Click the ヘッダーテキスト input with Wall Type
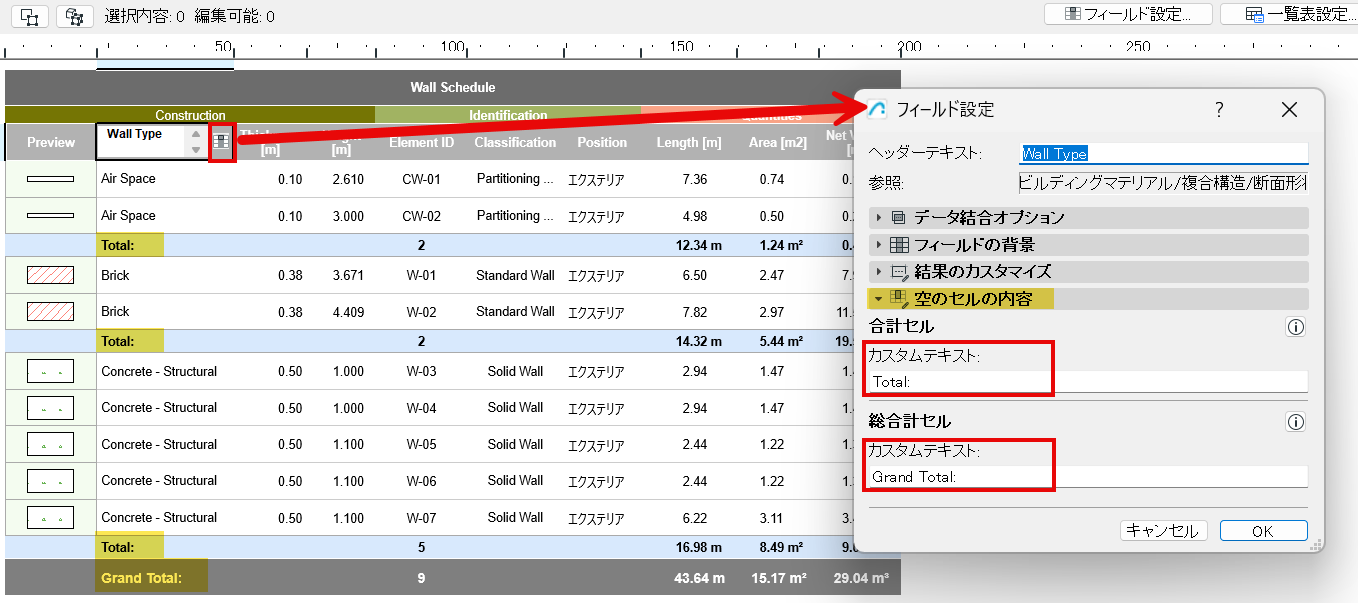1358x603 pixels. pyautogui.click(x=1163, y=154)
